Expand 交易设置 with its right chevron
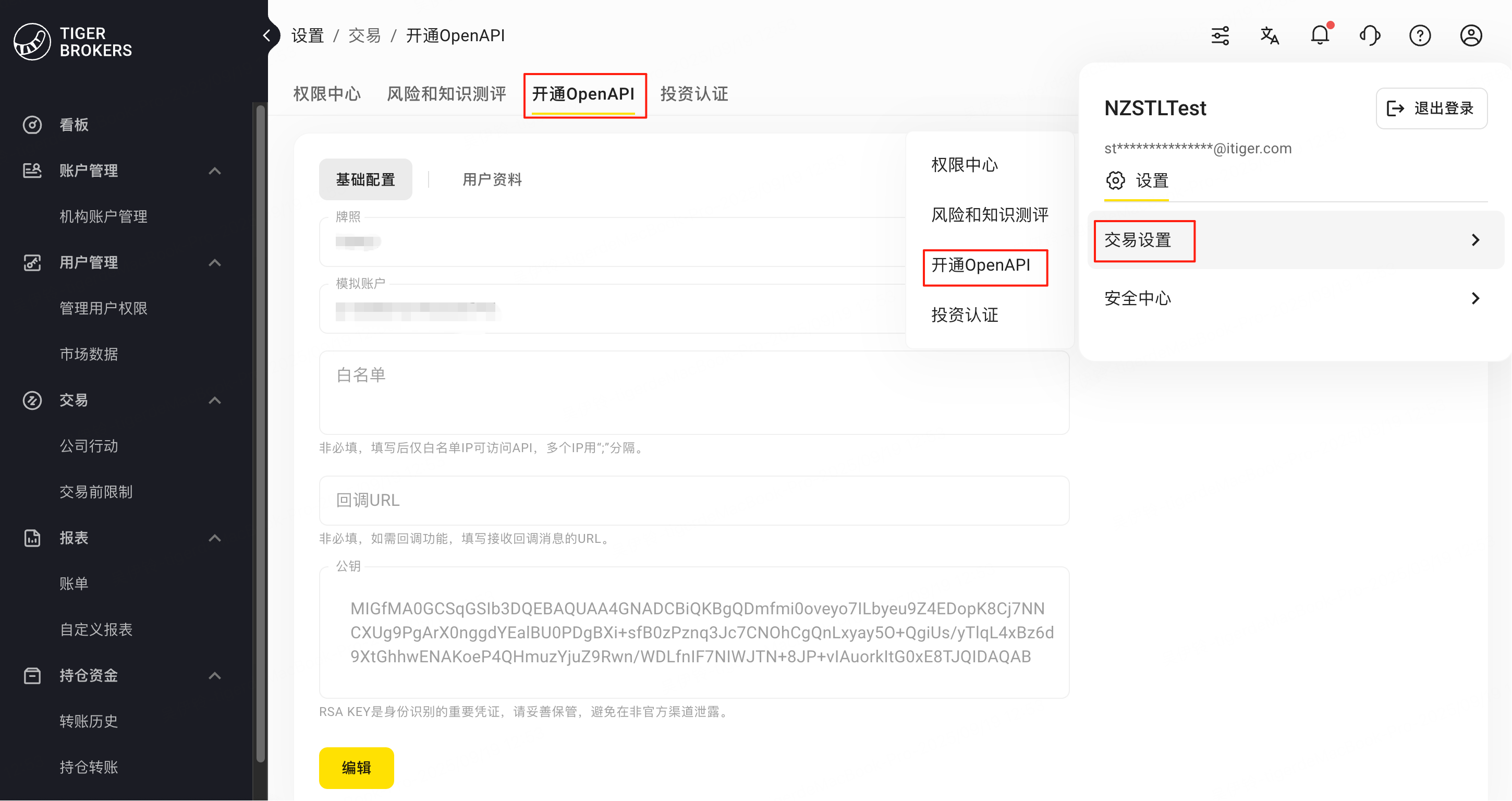Screen dimensions: 1512x801 point(1476,240)
